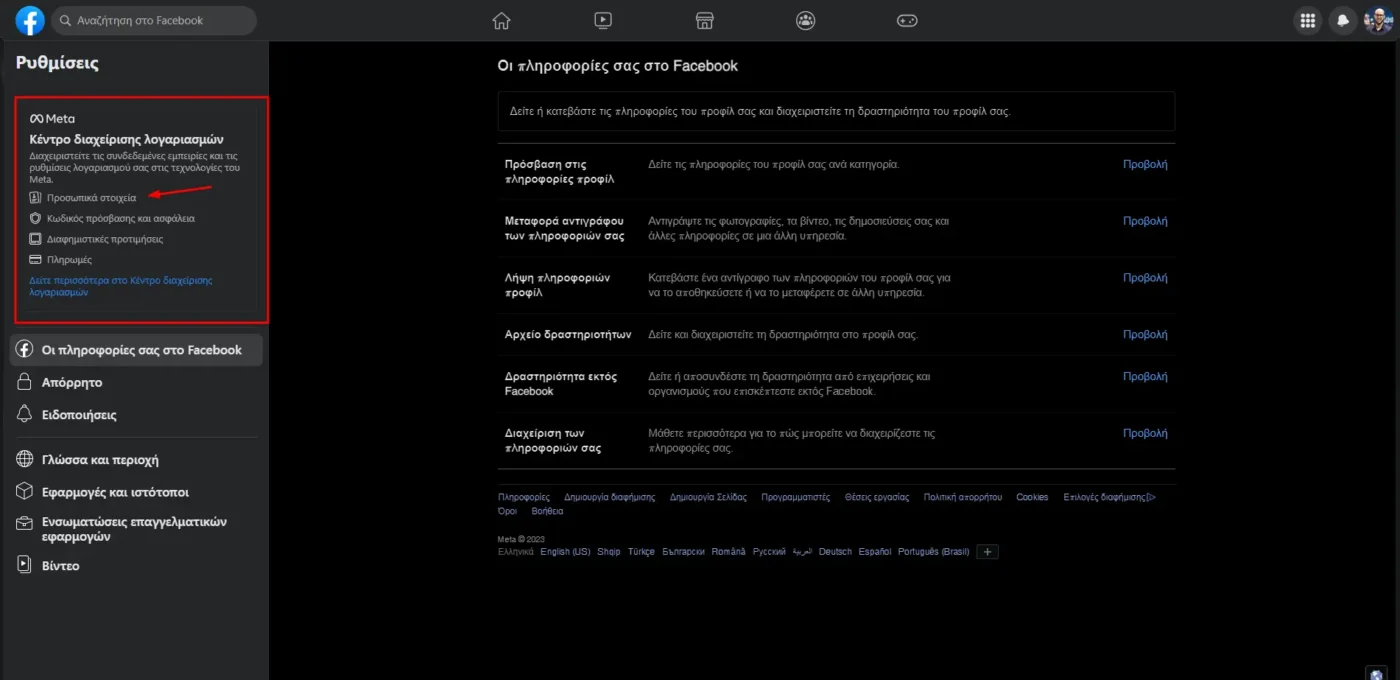Click the Facebook search field
The width and height of the screenshot is (1400, 680).
tap(154, 20)
